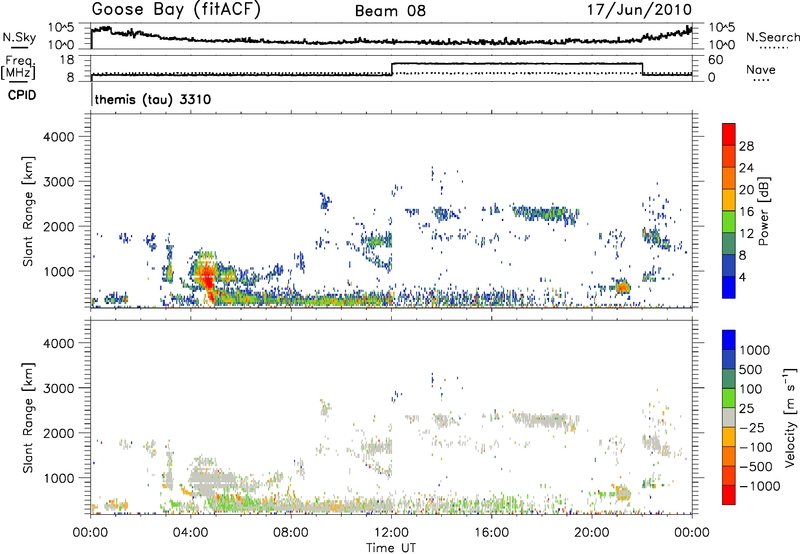This screenshot has height=554, width=800.
Task: Click the Power [dB] colorbar title
Action: (x=763, y=211)
